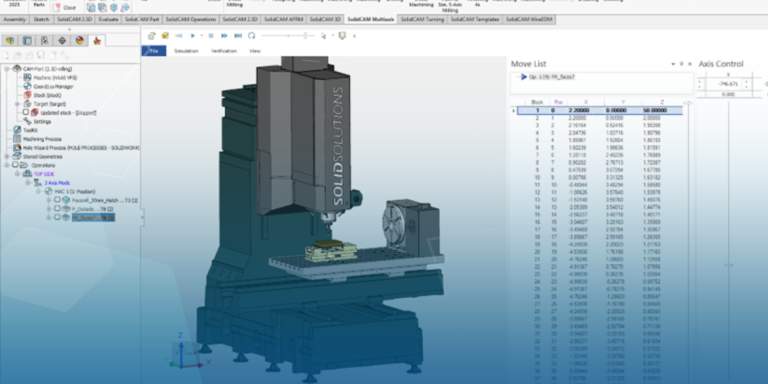Click the monitor display icon in simulator toolbar
768x384 pixels.
tap(342, 36)
